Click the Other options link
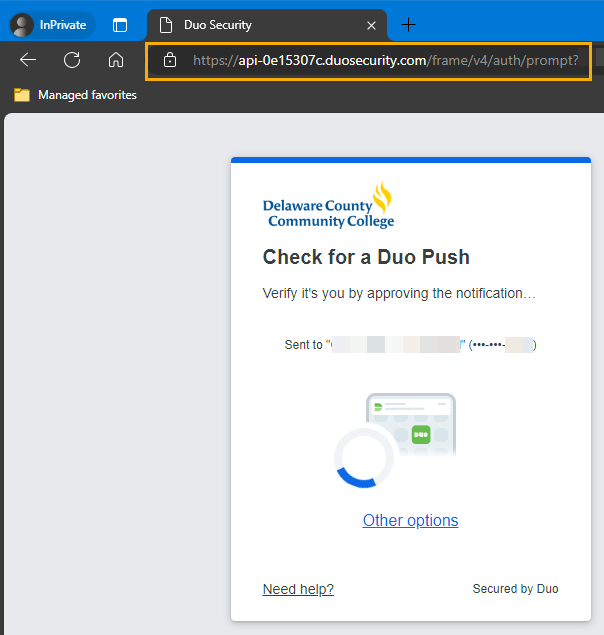The image size is (604, 635). (410, 520)
